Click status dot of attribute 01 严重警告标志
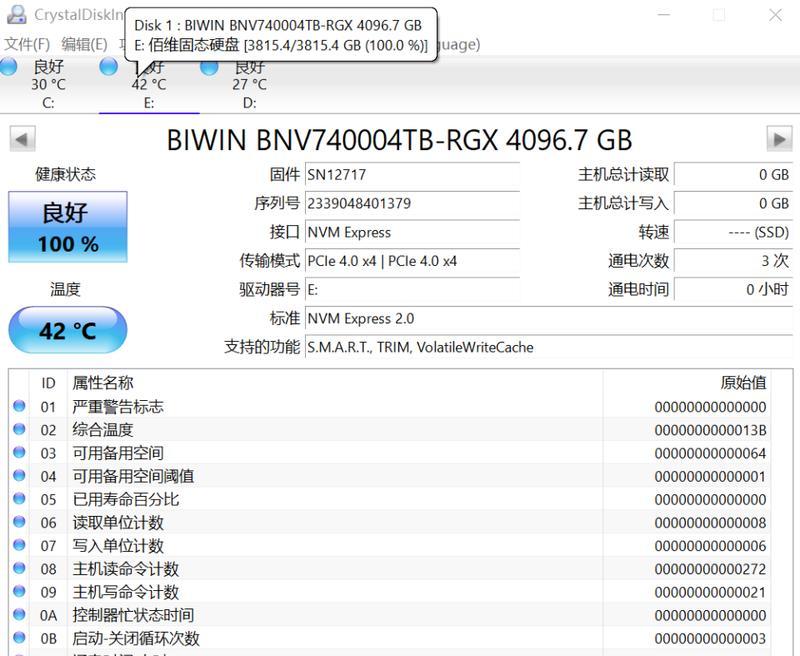Screen dimensions: 800x656 point(19,406)
